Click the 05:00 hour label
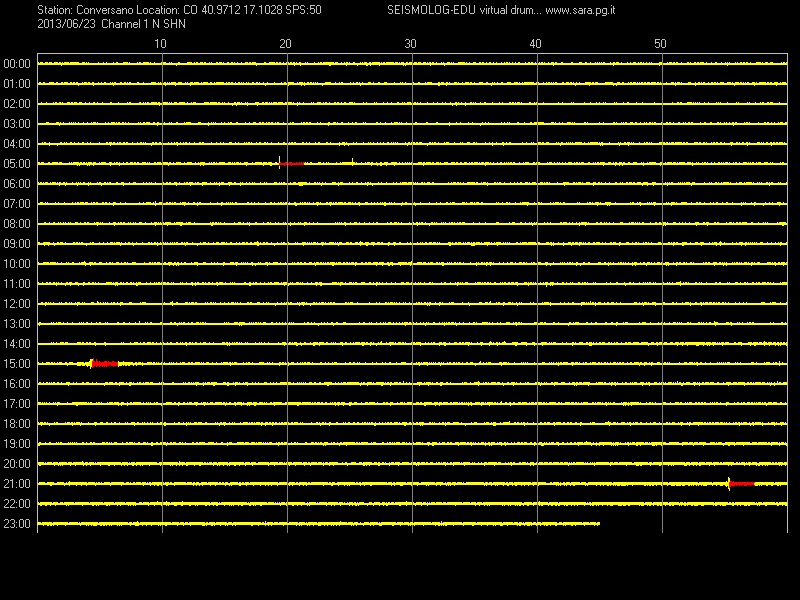This screenshot has height=600, width=800. point(17,164)
